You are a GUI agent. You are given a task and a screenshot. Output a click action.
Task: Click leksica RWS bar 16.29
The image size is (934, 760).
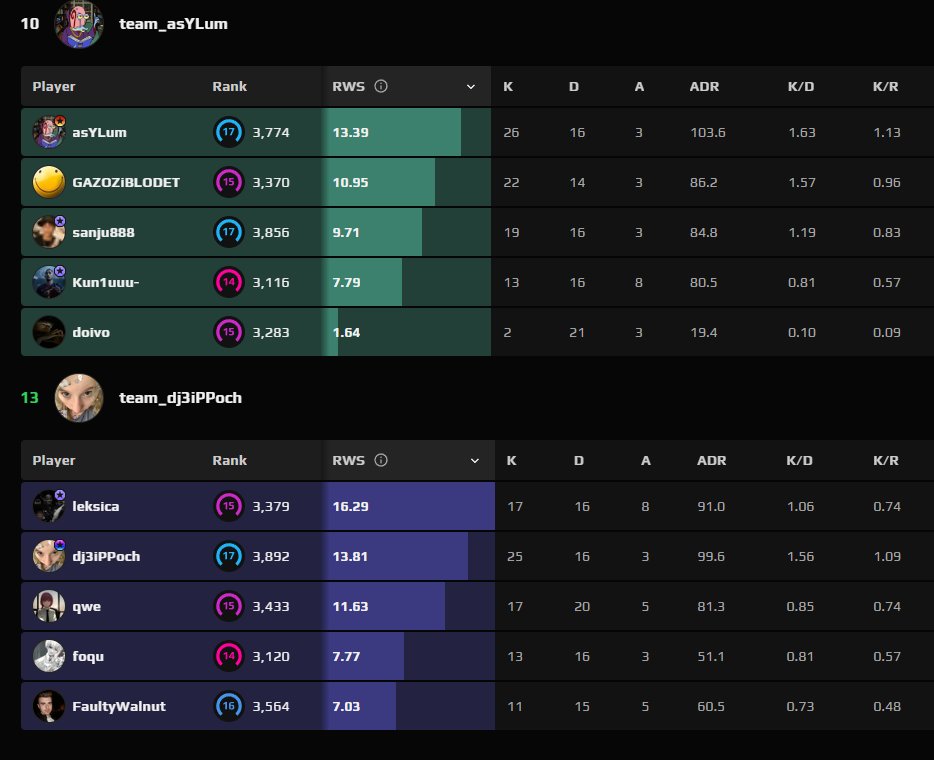[409, 506]
